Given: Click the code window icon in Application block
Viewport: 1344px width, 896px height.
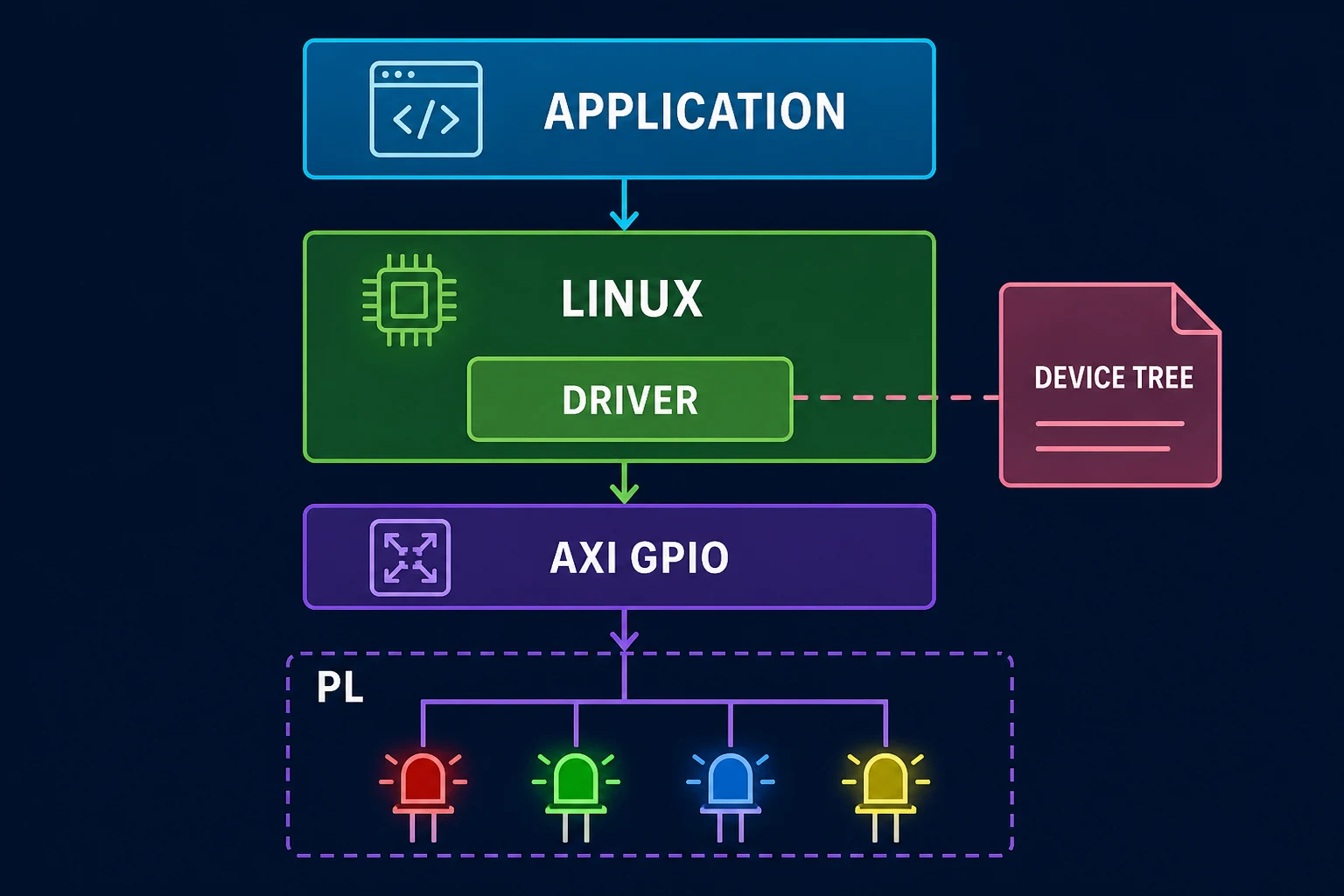Looking at the screenshot, I should click(x=426, y=109).
